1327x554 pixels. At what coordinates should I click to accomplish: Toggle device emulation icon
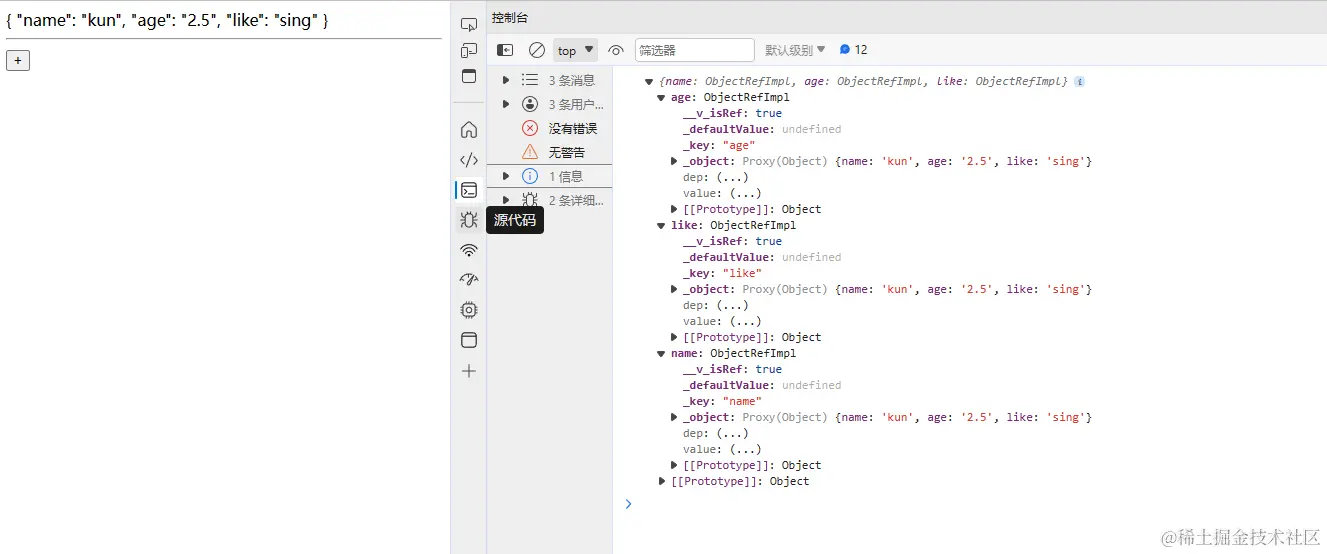(x=469, y=50)
